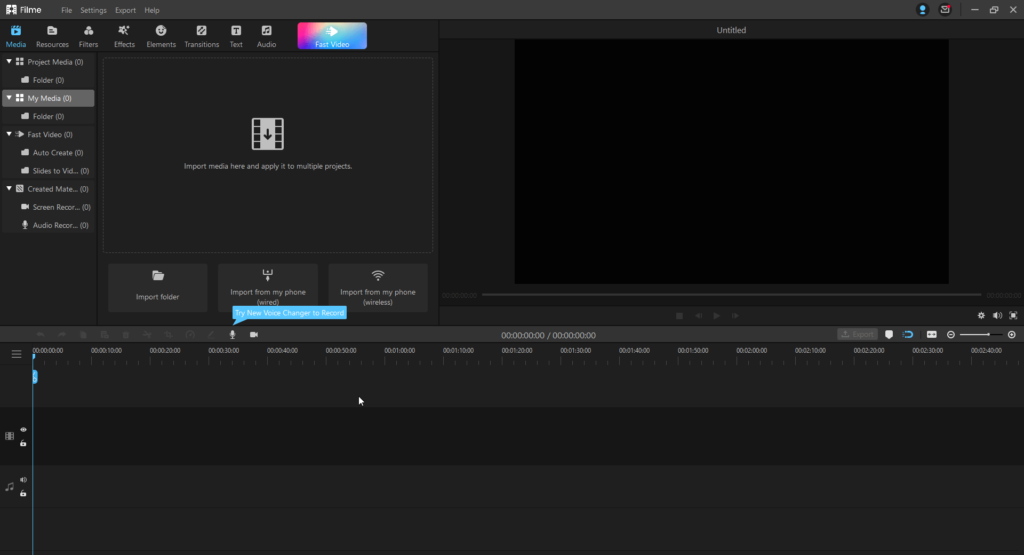
Task: Click the preview play button
Action: [716, 315]
